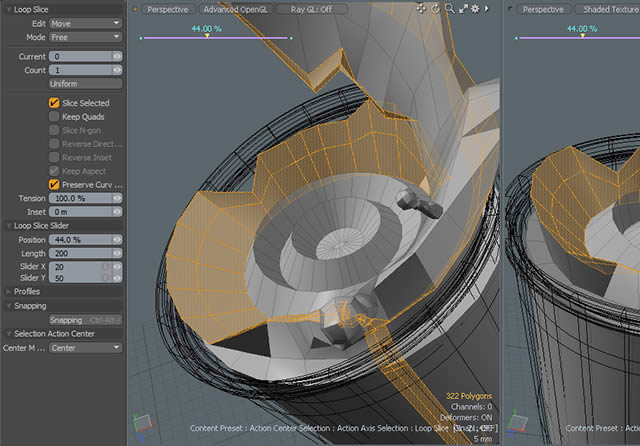Click the viewport rotate icon

coord(436,9)
